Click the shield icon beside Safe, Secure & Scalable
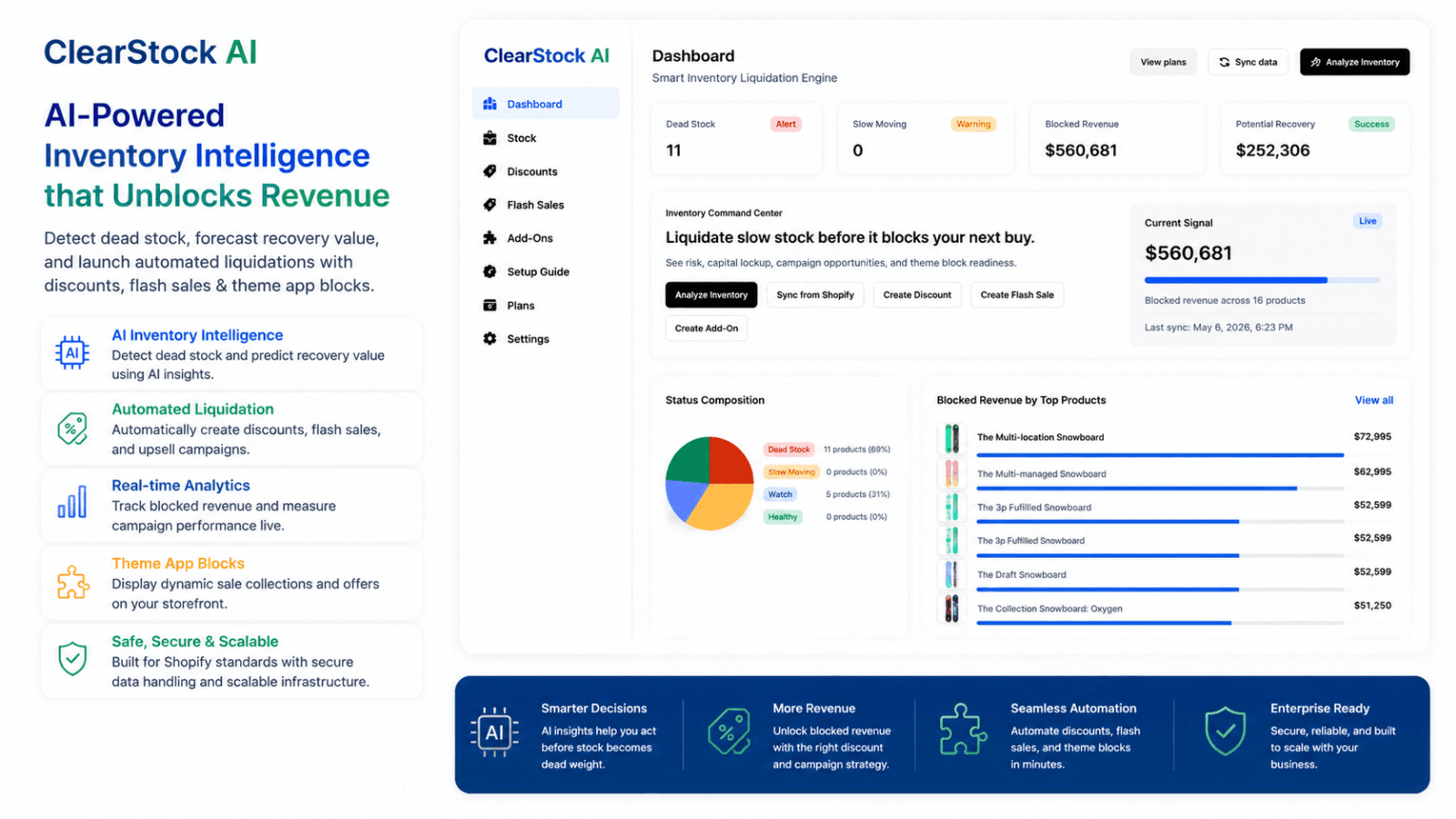Screen dimensions: 1456x819 point(72,658)
